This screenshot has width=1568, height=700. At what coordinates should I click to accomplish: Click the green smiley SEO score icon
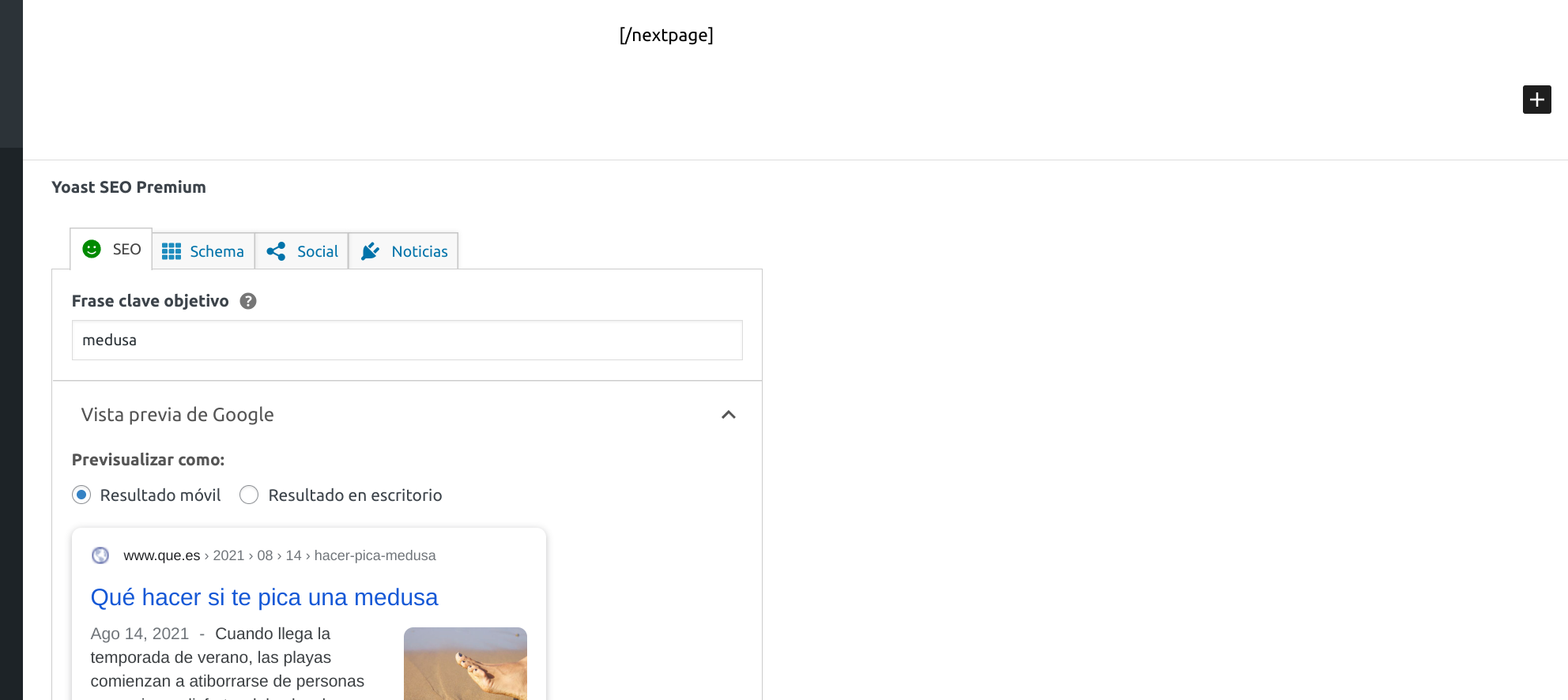coord(92,250)
